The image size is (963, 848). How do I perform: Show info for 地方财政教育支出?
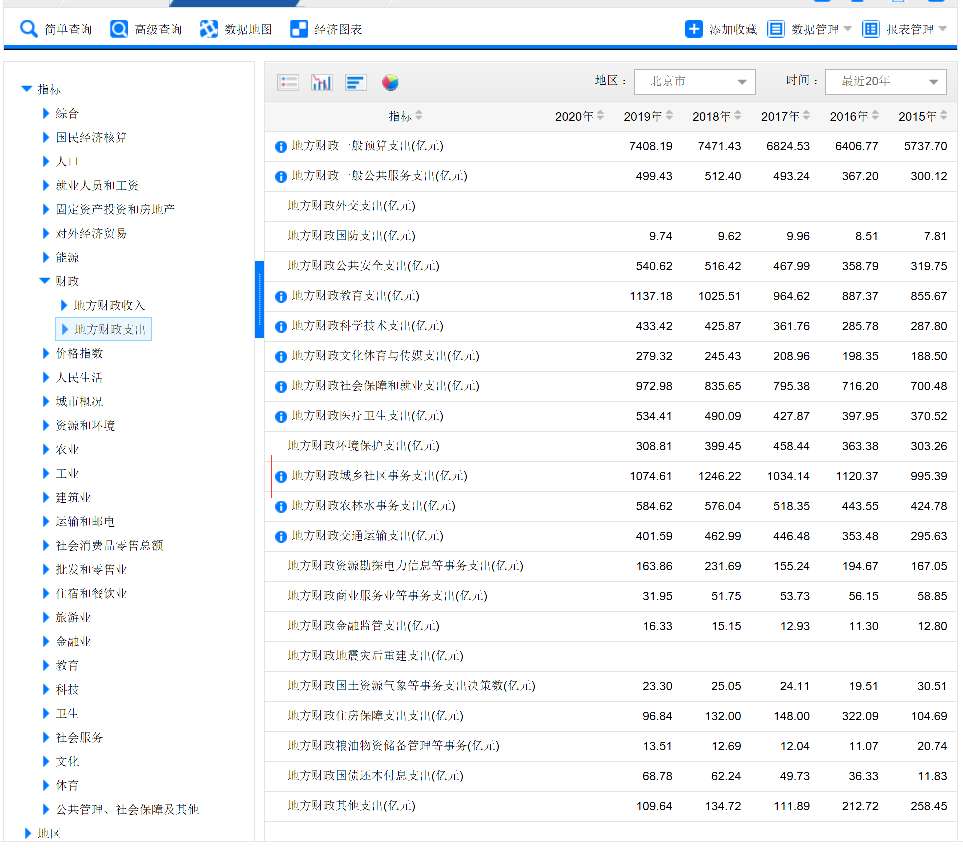pyautogui.click(x=281, y=297)
